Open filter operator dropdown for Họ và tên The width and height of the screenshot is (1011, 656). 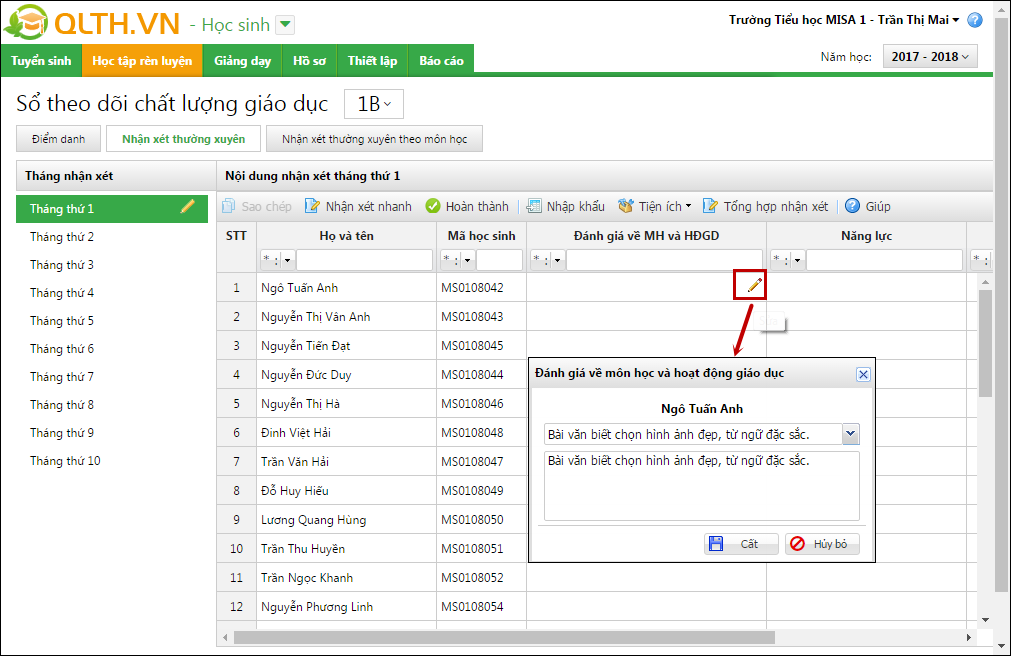tap(288, 260)
